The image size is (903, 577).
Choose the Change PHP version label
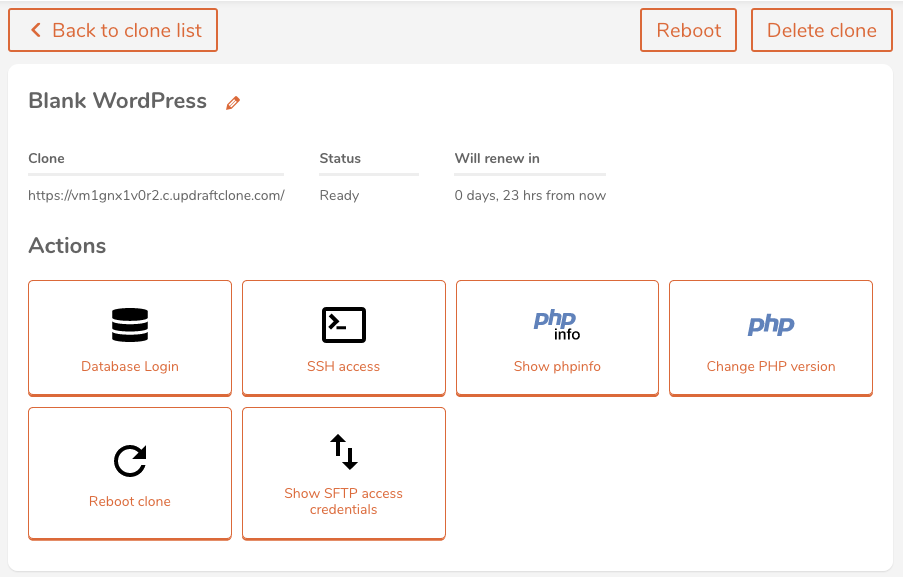pyautogui.click(x=771, y=366)
